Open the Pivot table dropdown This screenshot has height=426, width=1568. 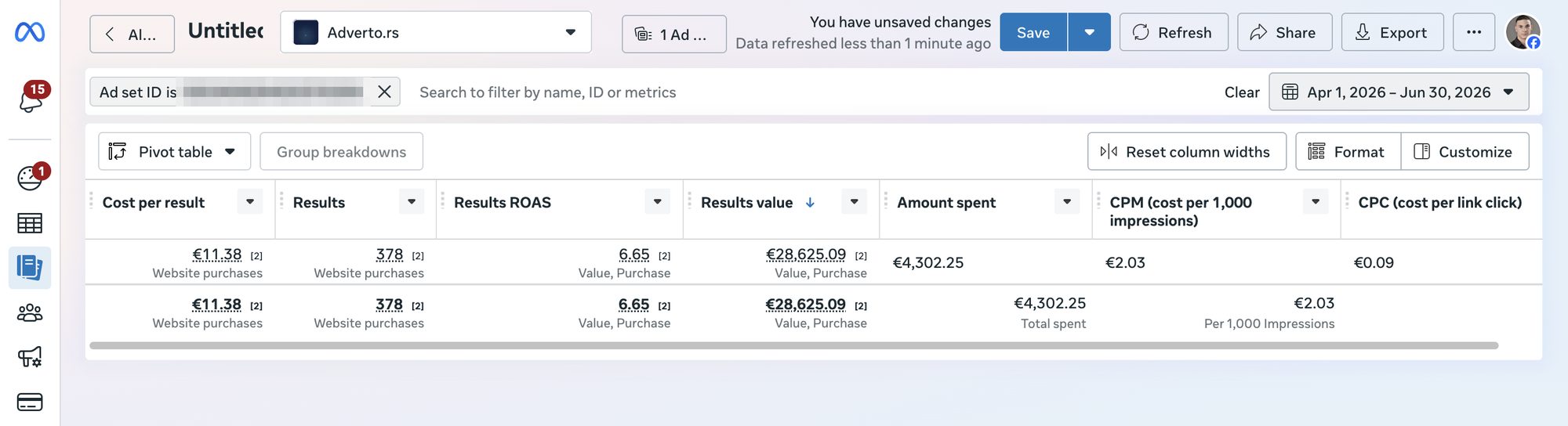click(x=174, y=151)
